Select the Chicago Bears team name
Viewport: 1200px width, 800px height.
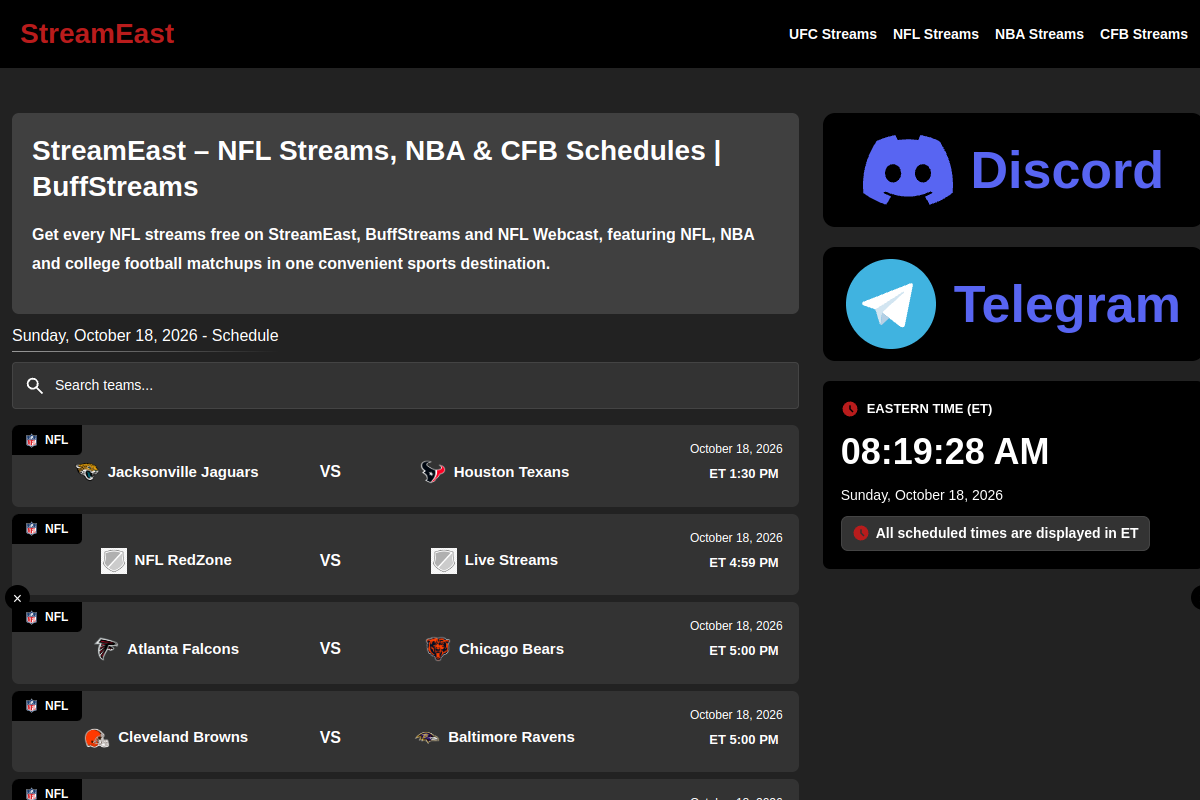pos(511,649)
